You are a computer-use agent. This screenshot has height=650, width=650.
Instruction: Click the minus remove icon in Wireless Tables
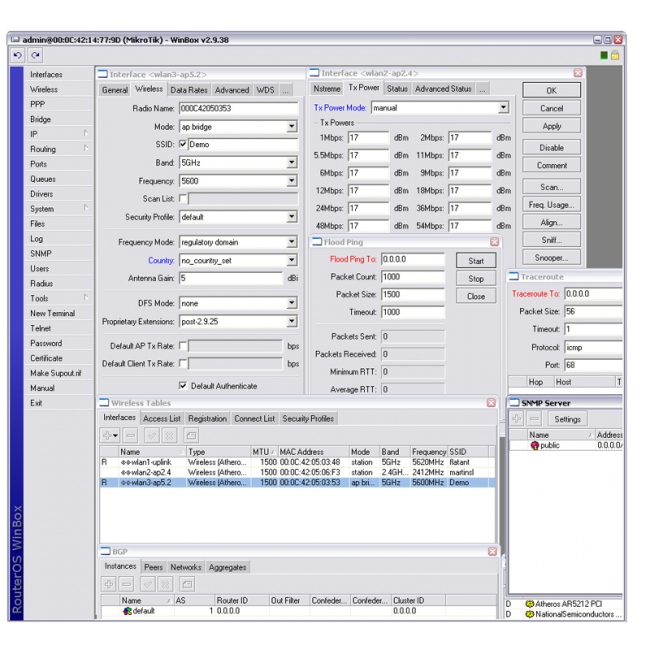click(x=131, y=435)
